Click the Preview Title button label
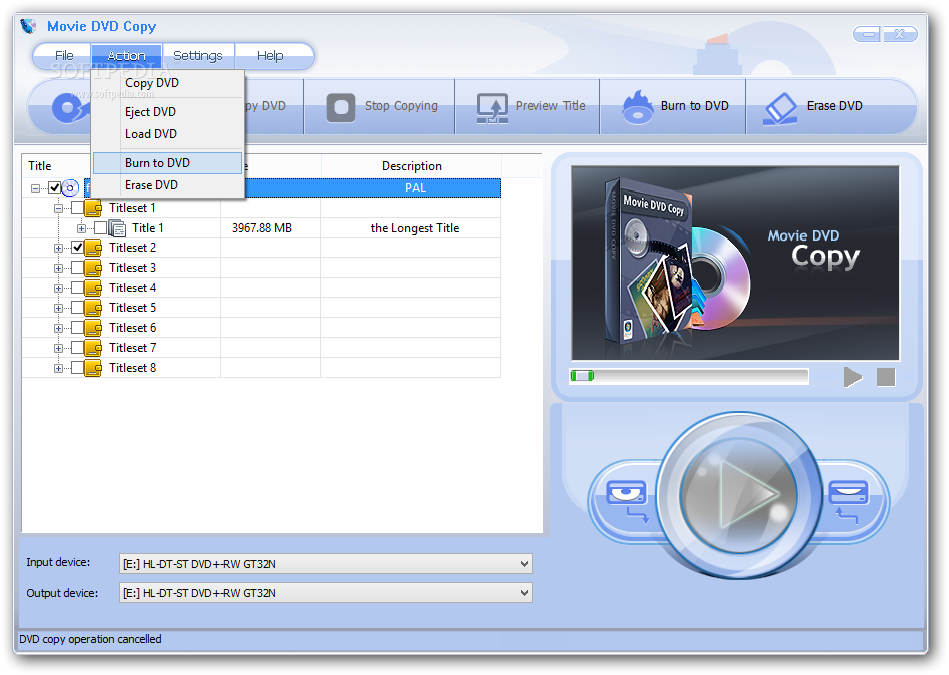Image resolution: width=949 pixels, height=675 pixels. (550, 106)
